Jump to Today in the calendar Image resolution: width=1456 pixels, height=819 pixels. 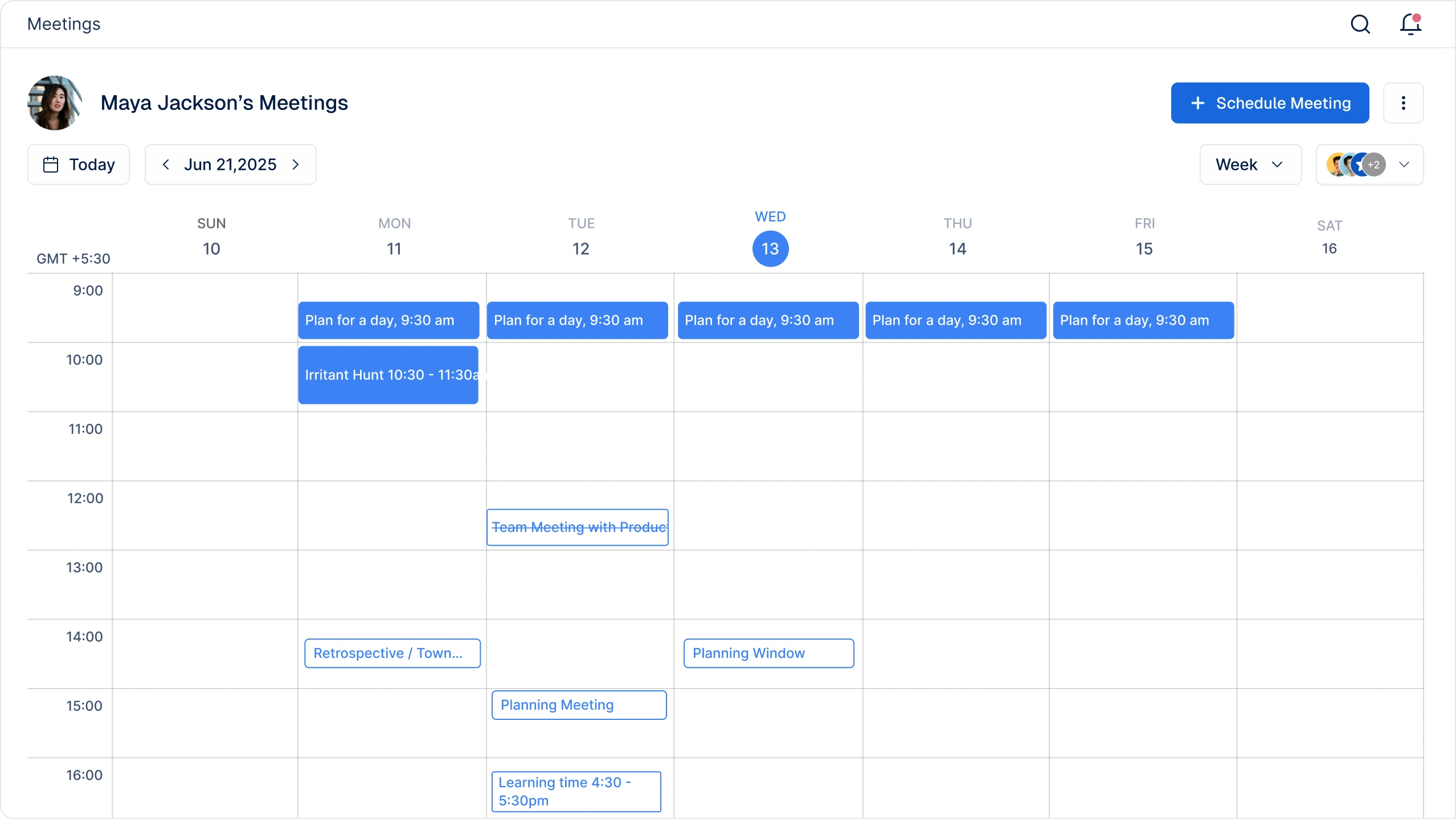pyautogui.click(x=79, y=165)
